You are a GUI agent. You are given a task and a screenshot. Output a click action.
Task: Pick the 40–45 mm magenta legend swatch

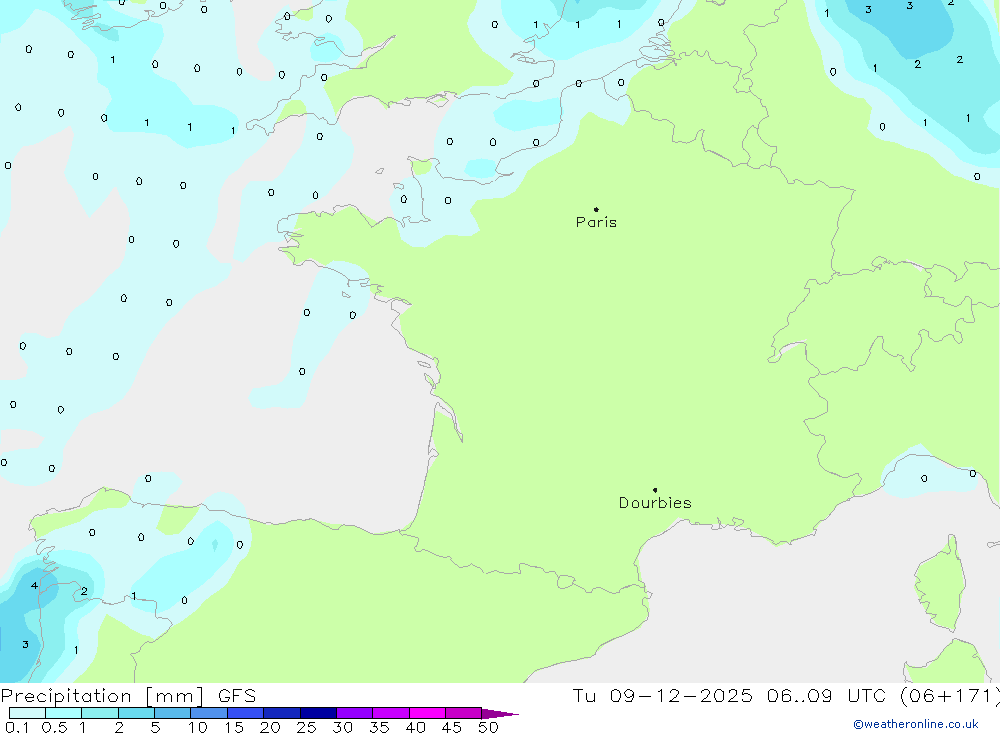click(427, 713)
